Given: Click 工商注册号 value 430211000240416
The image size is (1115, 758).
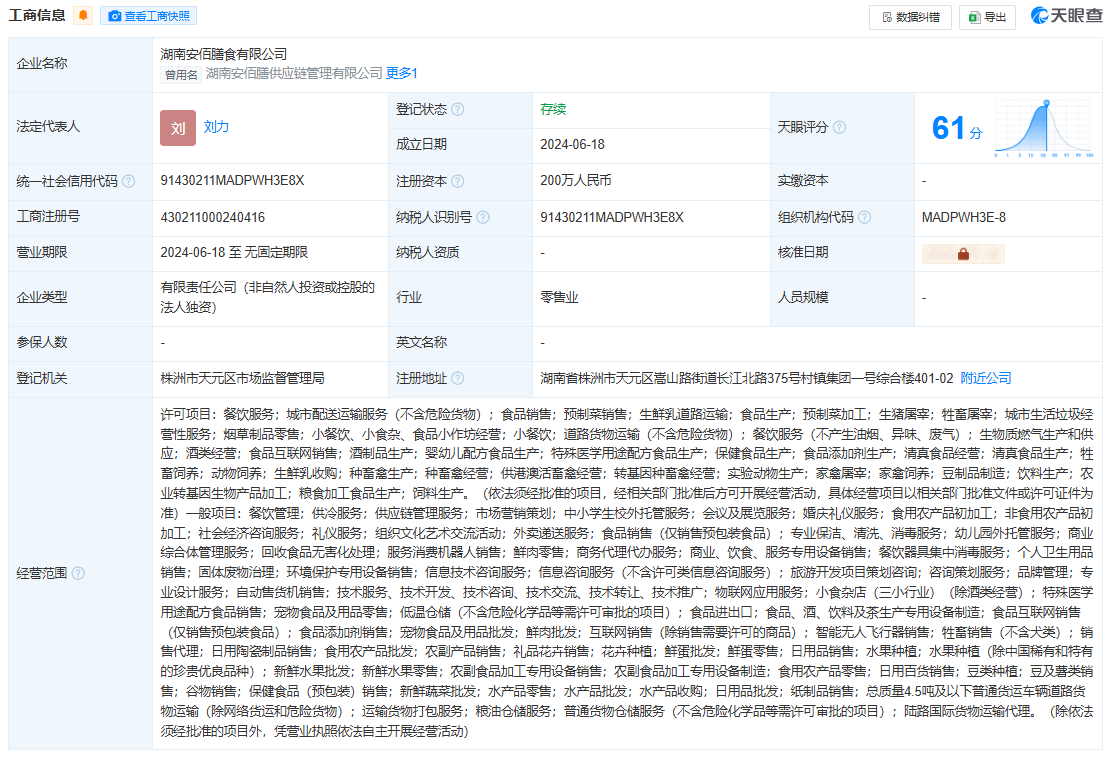Looking at the screenshot, I should tap(213, 218).
